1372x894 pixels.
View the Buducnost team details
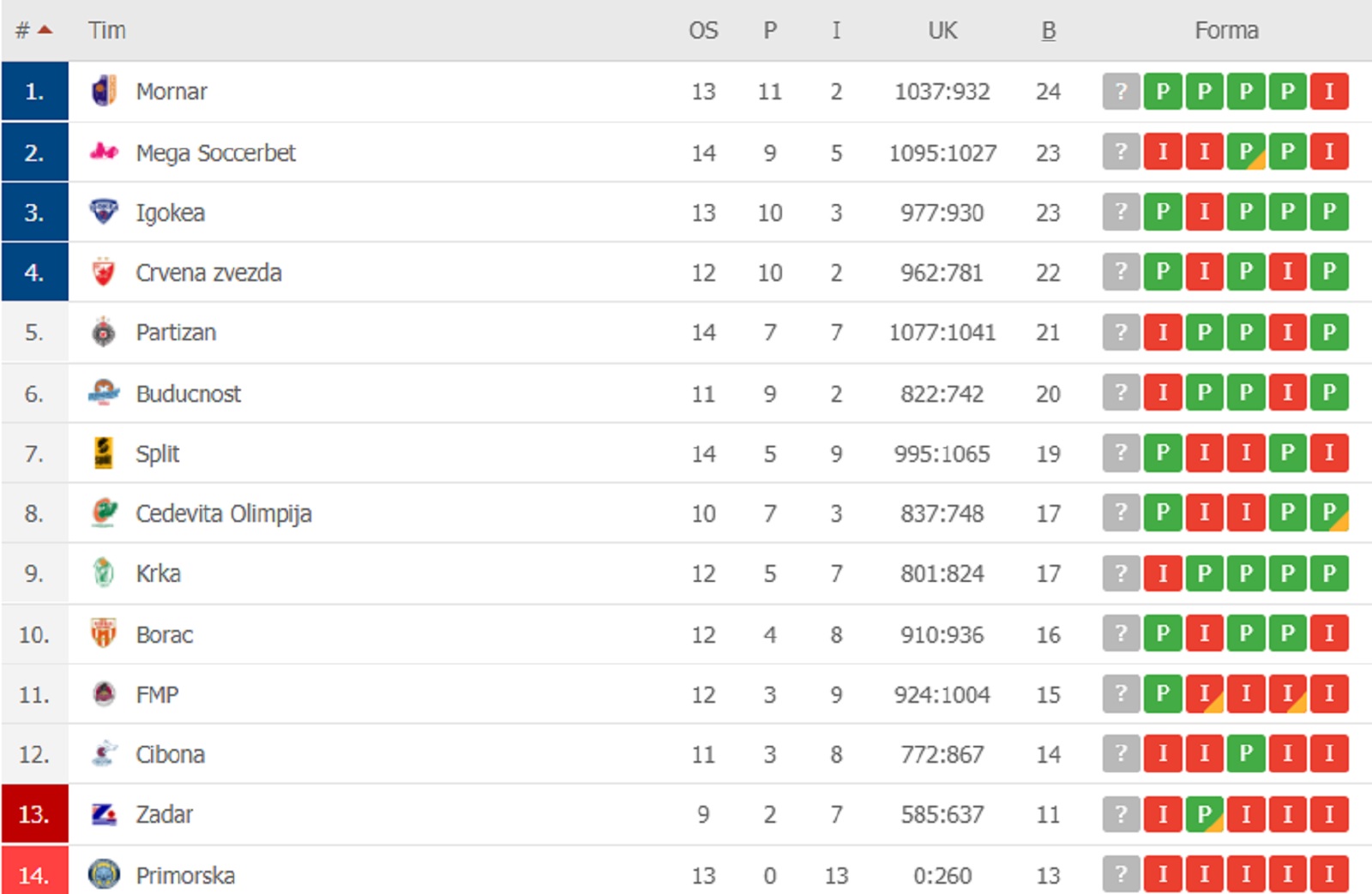187,393
